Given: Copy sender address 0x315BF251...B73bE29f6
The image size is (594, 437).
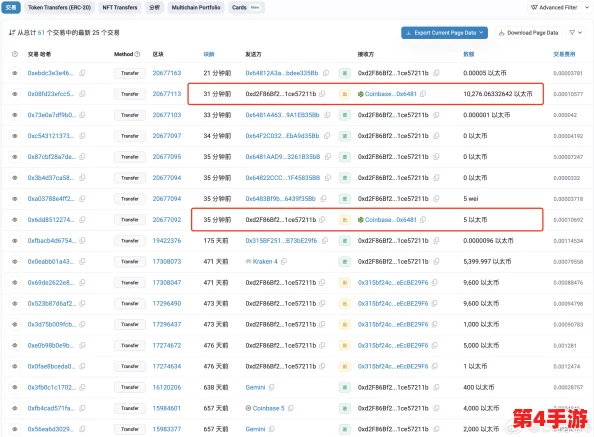Looking at the screenshot, I should click(x=325, y=240).
